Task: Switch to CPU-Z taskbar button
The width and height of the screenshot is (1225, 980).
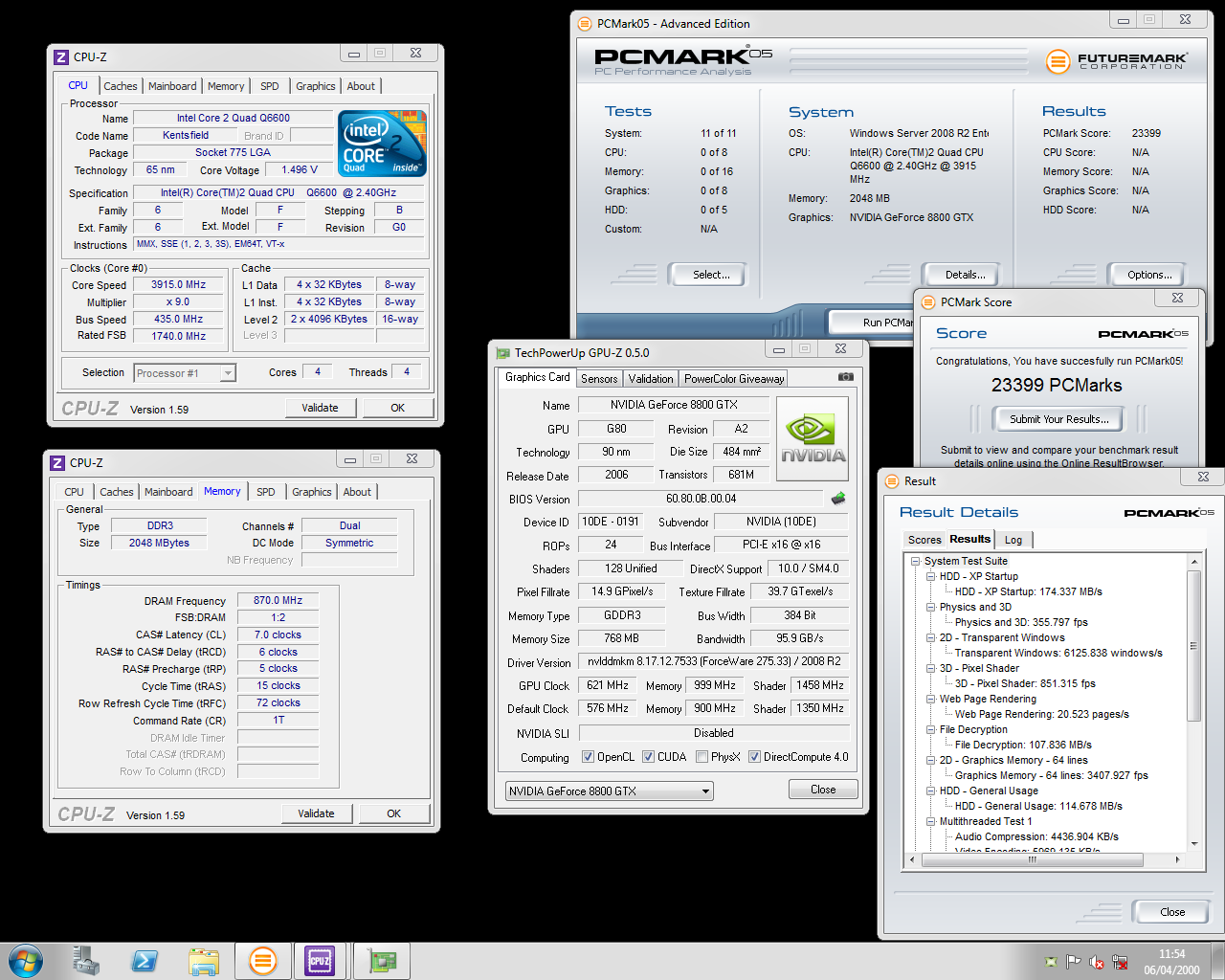Action: (x=320, y=961)
